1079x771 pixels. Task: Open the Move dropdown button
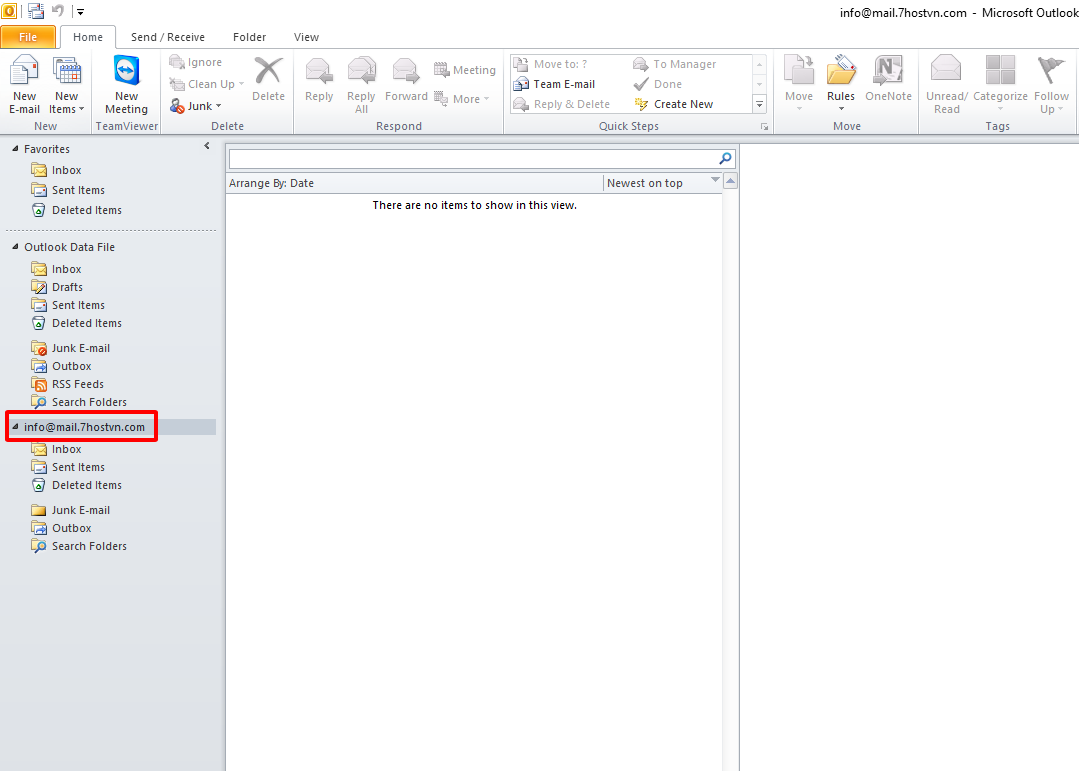[x=799, y=85]
